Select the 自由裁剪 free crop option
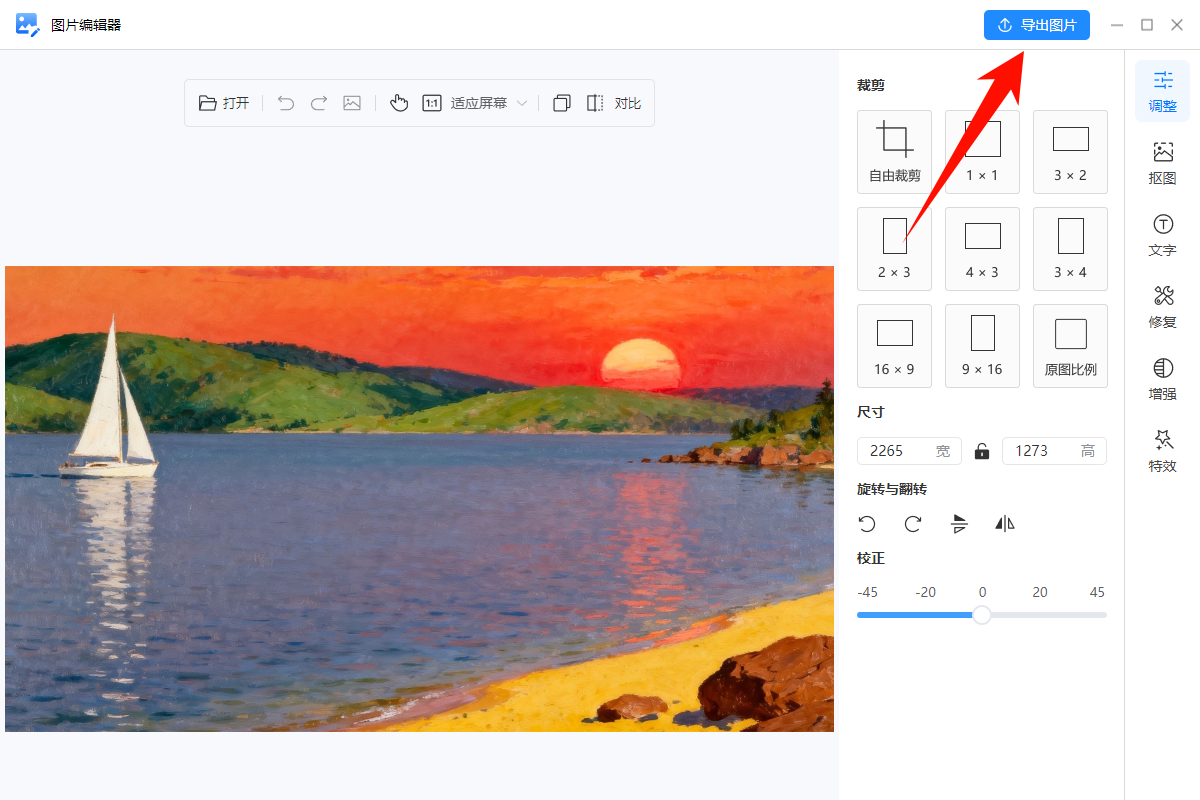The width and height of the screenshot is (1200, 800). (894, 152)
